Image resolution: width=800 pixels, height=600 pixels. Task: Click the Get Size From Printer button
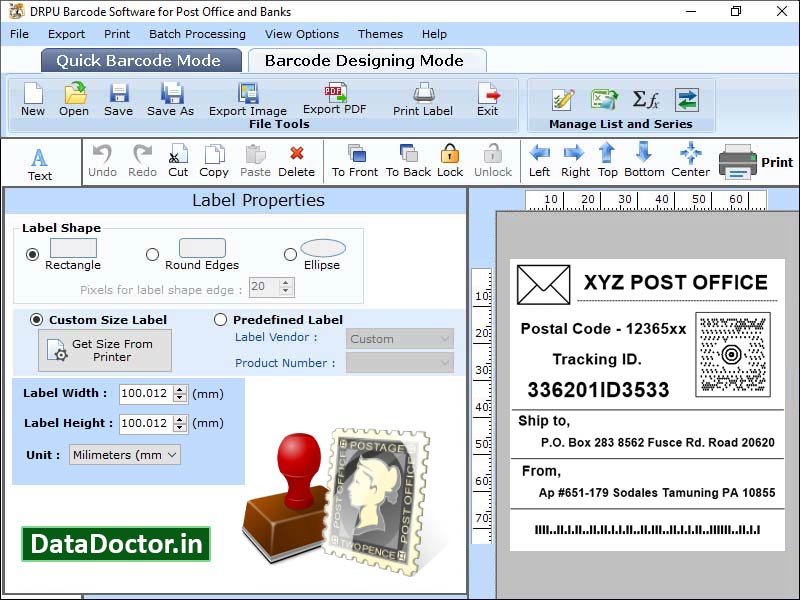pos(104,350)
